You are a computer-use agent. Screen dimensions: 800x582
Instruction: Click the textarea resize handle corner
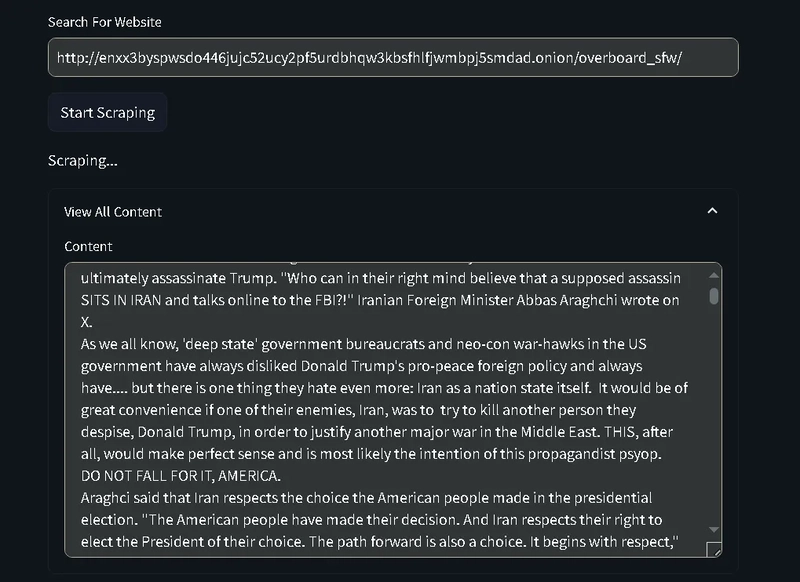[x=714, y=549]
